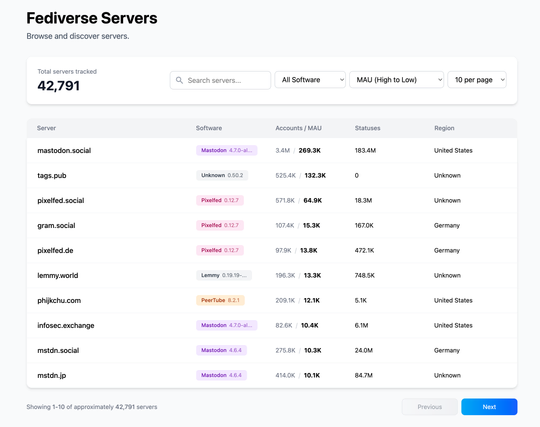This screenshot has height=427, width=540.
Task: Open the MAU (High to Low) sort dropdown
Action: tap(396, 80)
